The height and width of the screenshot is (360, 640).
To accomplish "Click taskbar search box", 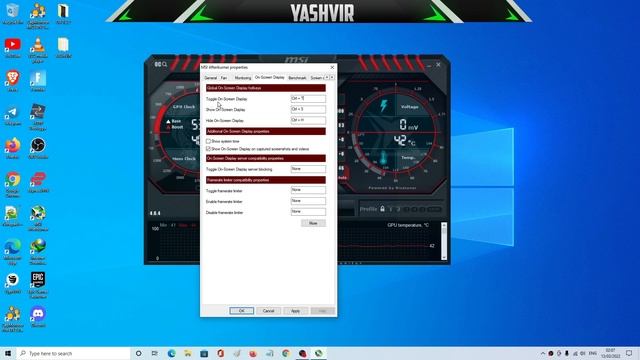I will pyautogui.click(x=73, y=353).
